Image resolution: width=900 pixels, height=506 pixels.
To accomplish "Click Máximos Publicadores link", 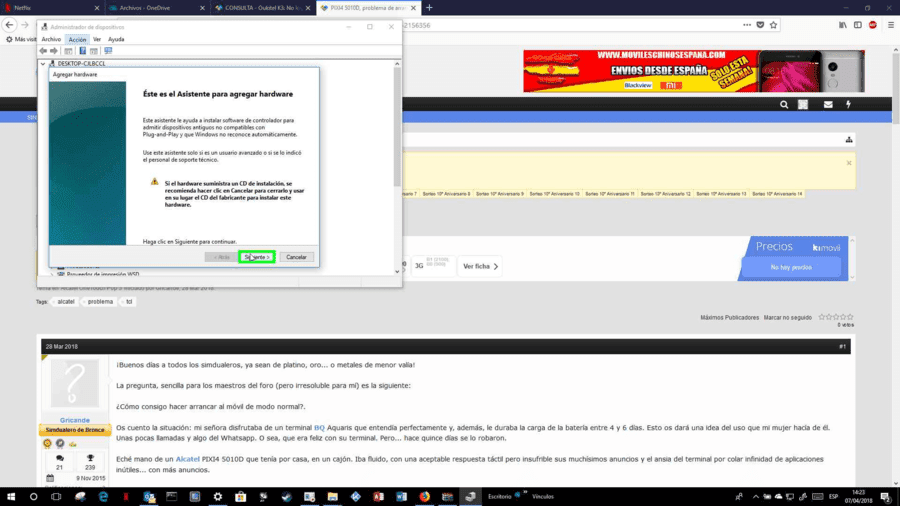I will [730, 317].
